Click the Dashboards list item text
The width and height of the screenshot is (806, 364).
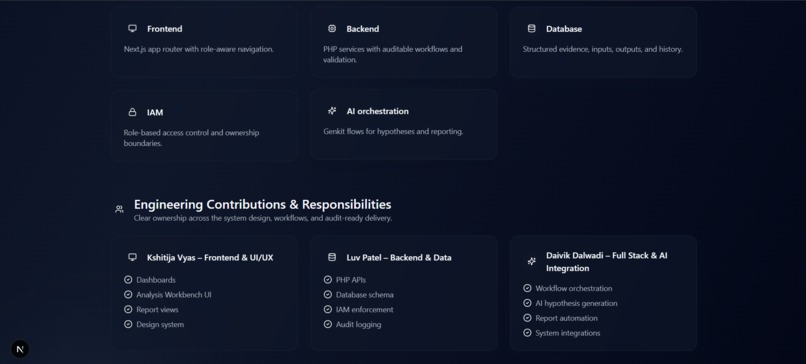156,280
